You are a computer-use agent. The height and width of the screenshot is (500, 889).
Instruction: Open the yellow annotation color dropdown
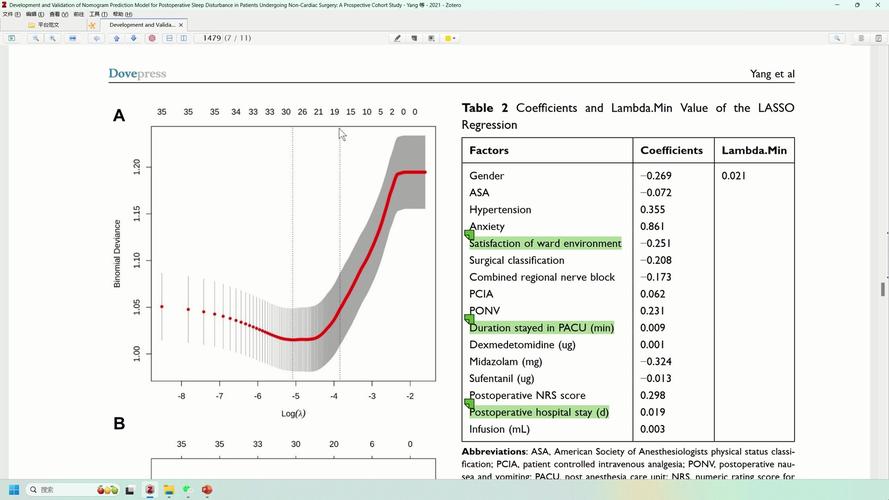(450, 39)
